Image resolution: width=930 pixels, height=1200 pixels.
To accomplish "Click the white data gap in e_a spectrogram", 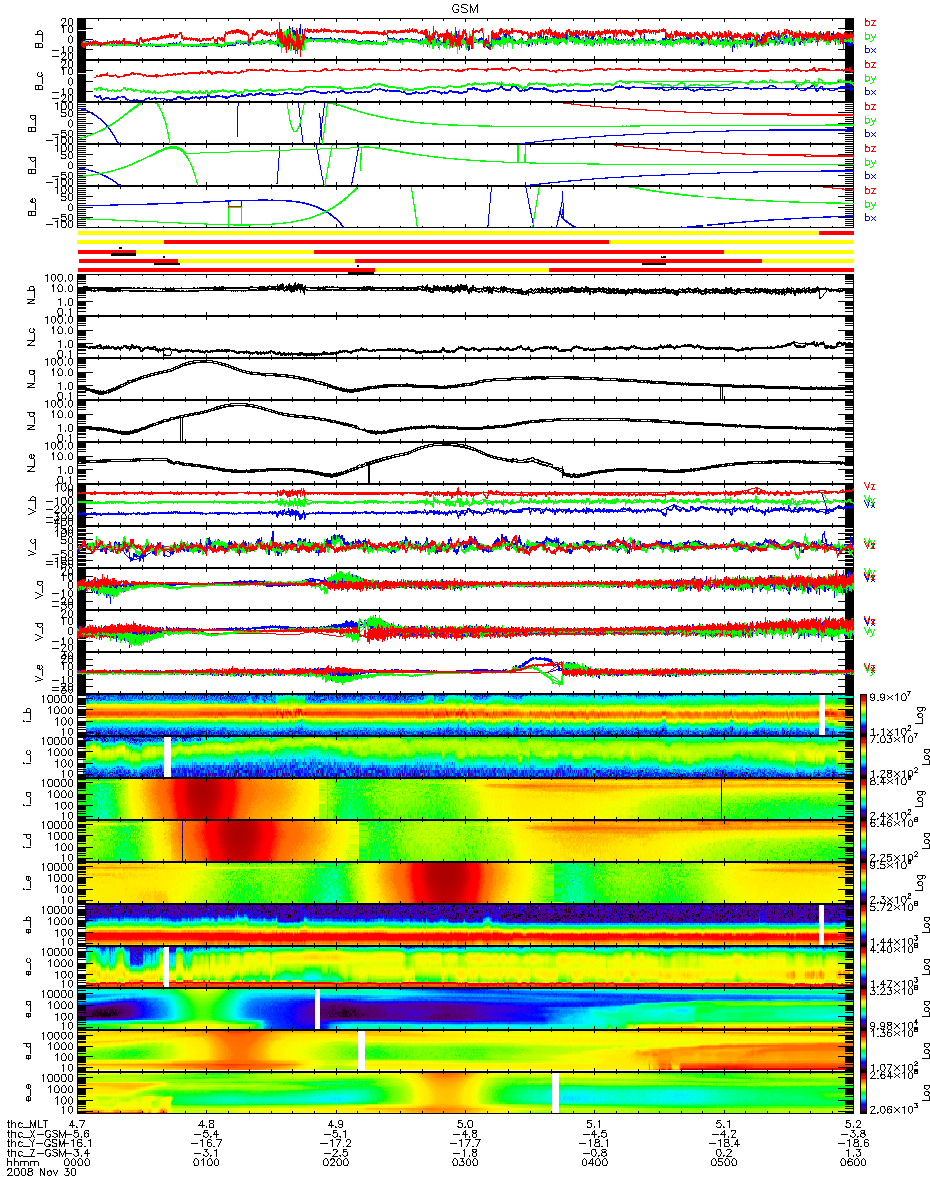I will pyautogui.click(x=317, y=1008).
